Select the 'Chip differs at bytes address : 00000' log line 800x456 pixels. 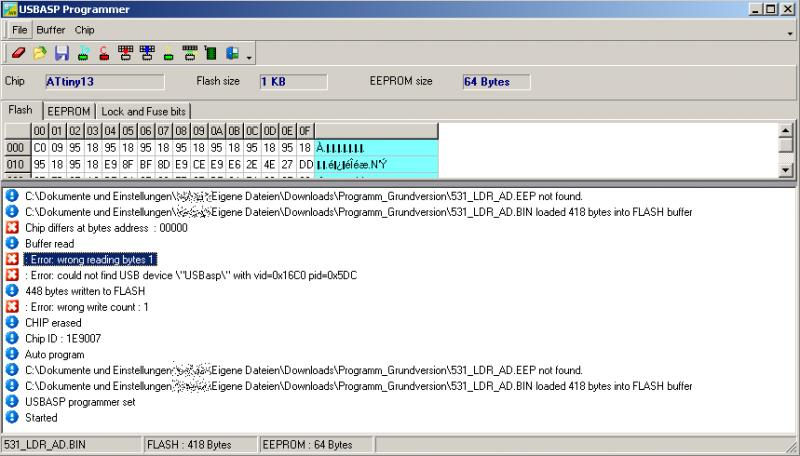[106, 228]
